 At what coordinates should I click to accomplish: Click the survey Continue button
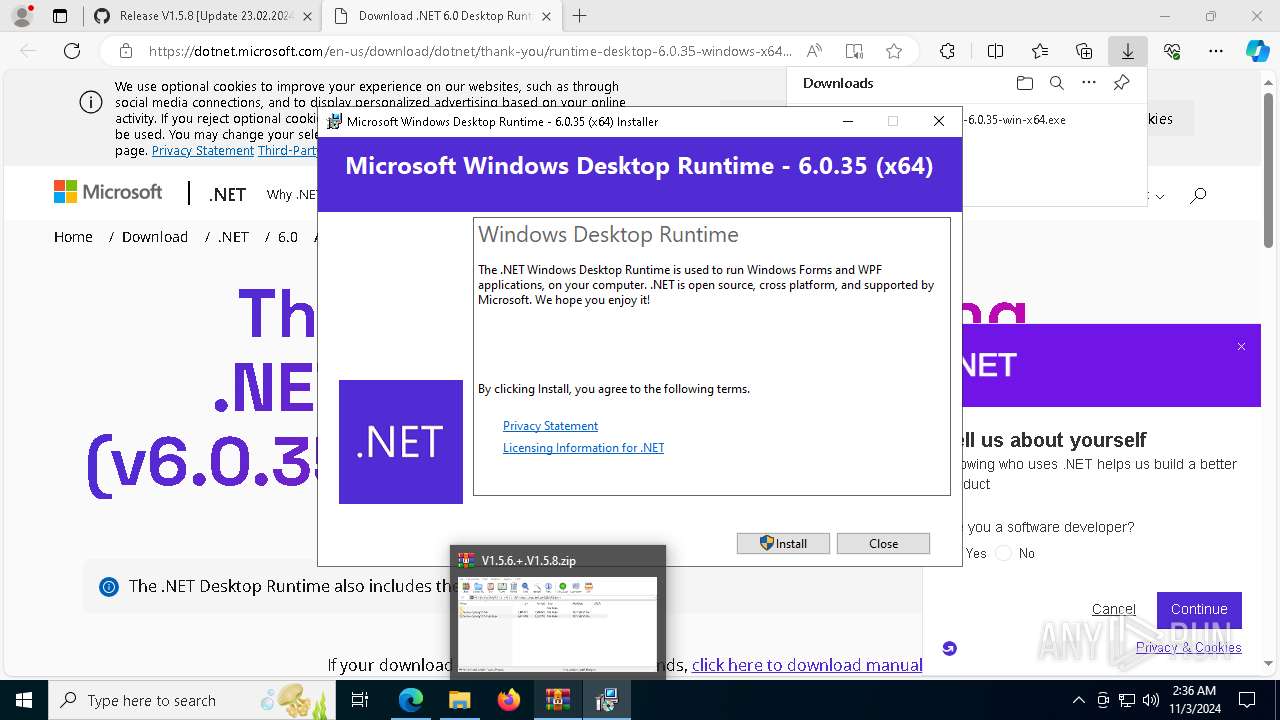(x=1199, y=609)
